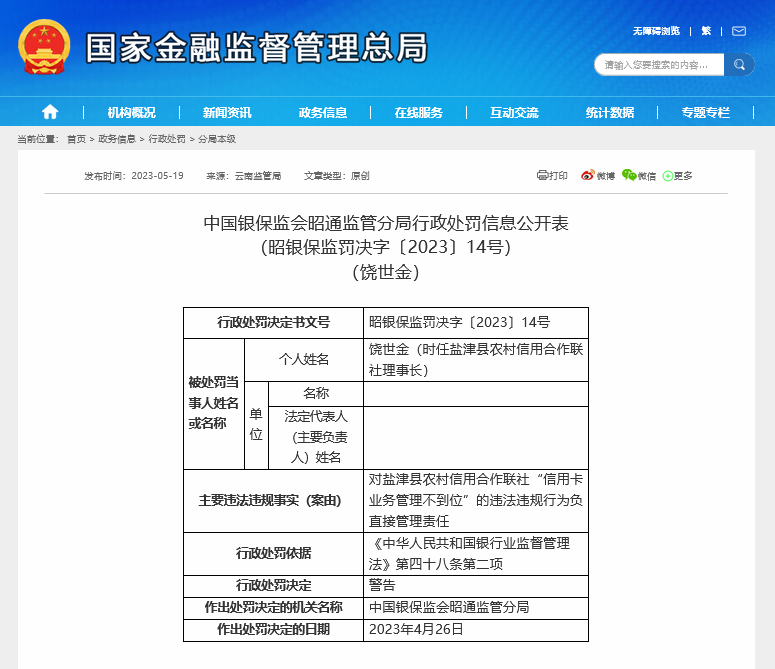
Task: Click cell 法定代表人（主要负责人）姓名
Action: (x=316, y=437)
